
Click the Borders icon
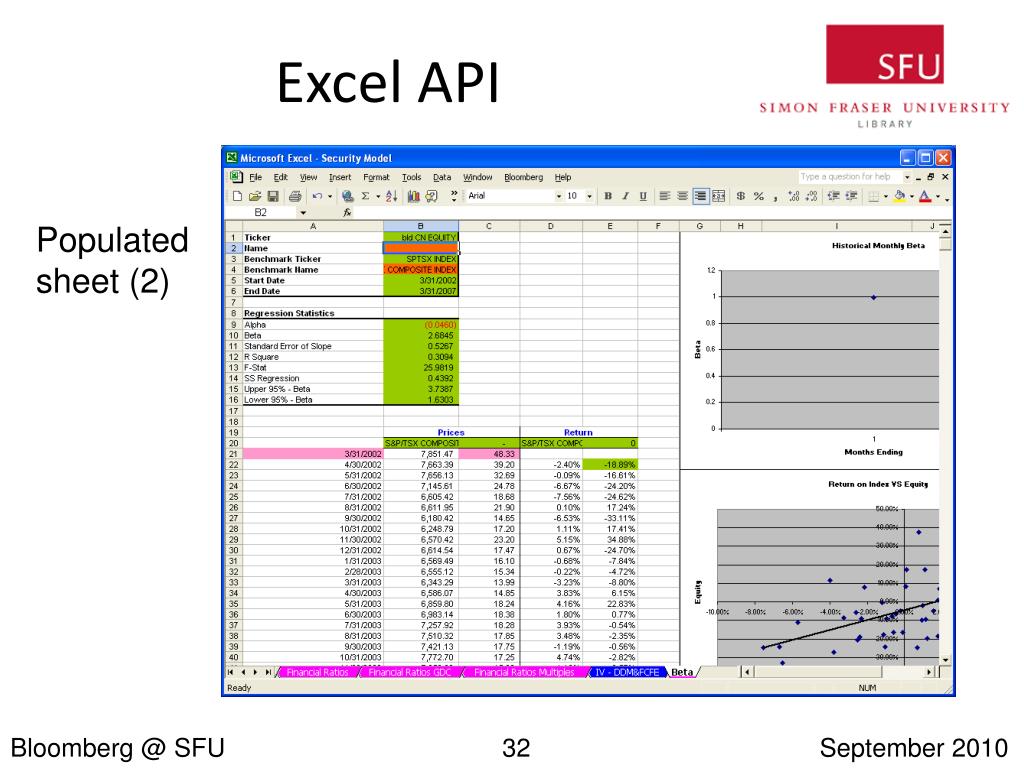pos(873,196)
